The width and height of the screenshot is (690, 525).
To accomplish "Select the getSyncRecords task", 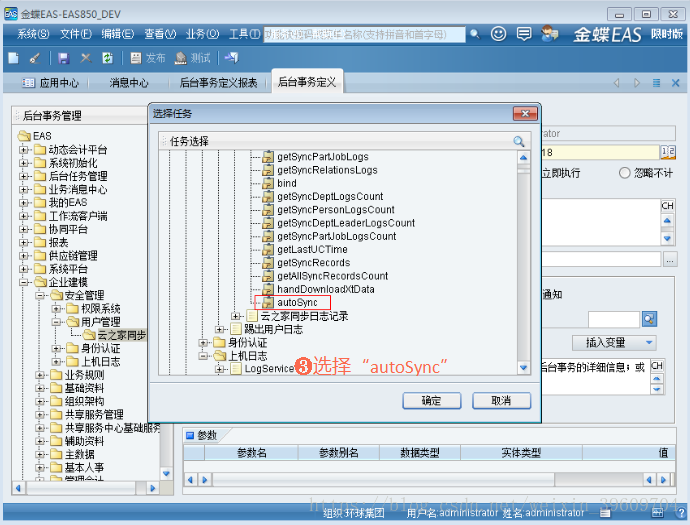I will pos(313,263).
